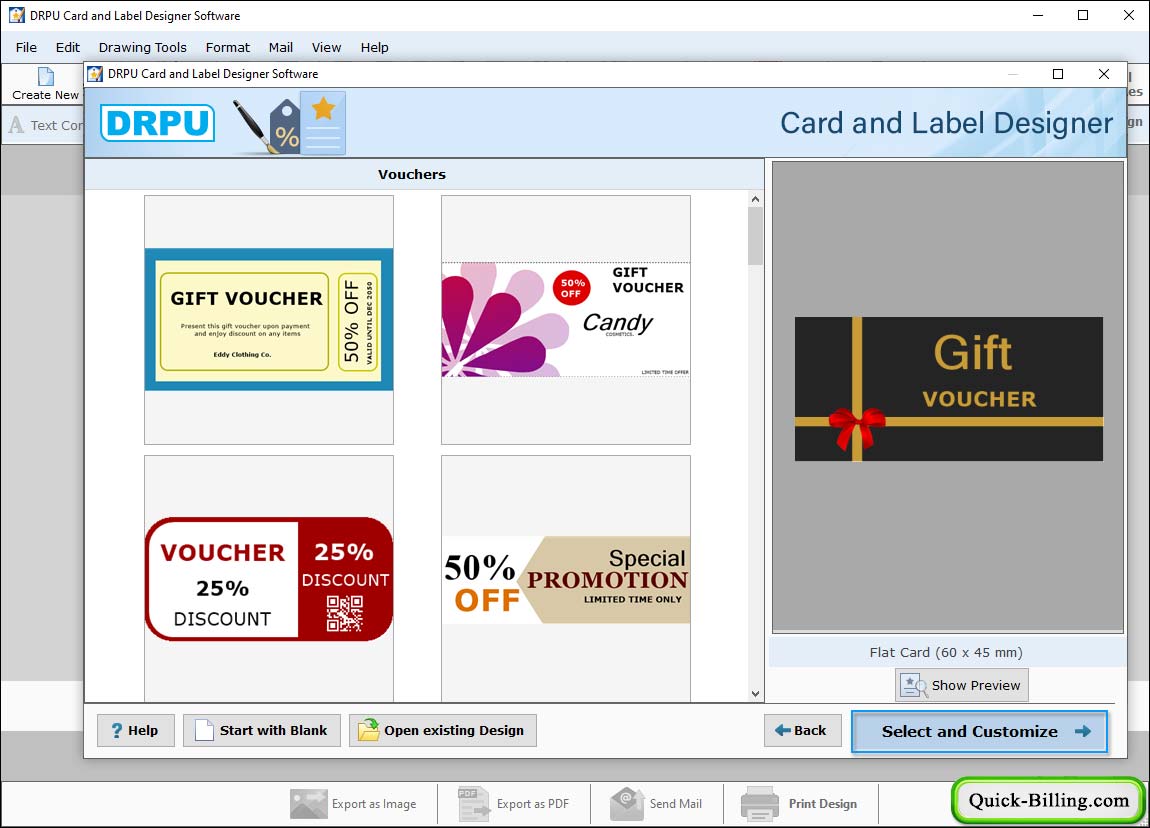Screen dimensions: 1150x828
Task: Click Select and Customize button
Action: point(979,731)
